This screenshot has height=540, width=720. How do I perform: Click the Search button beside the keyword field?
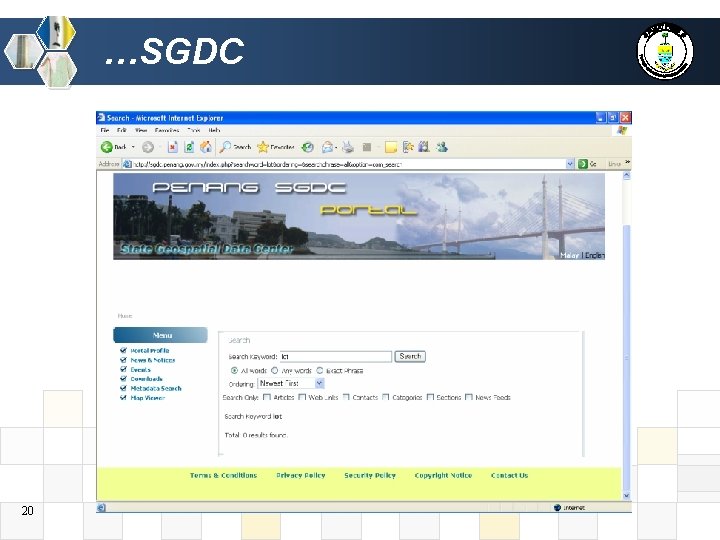(410, 356)
